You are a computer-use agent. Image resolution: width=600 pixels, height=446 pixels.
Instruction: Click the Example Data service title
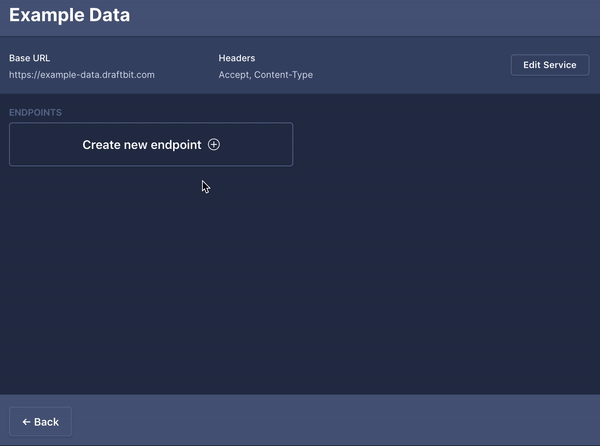(x=69, y=16)
